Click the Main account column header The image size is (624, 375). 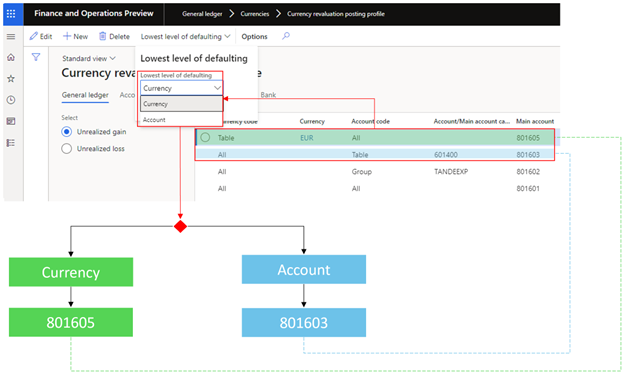tap(535, 121)
